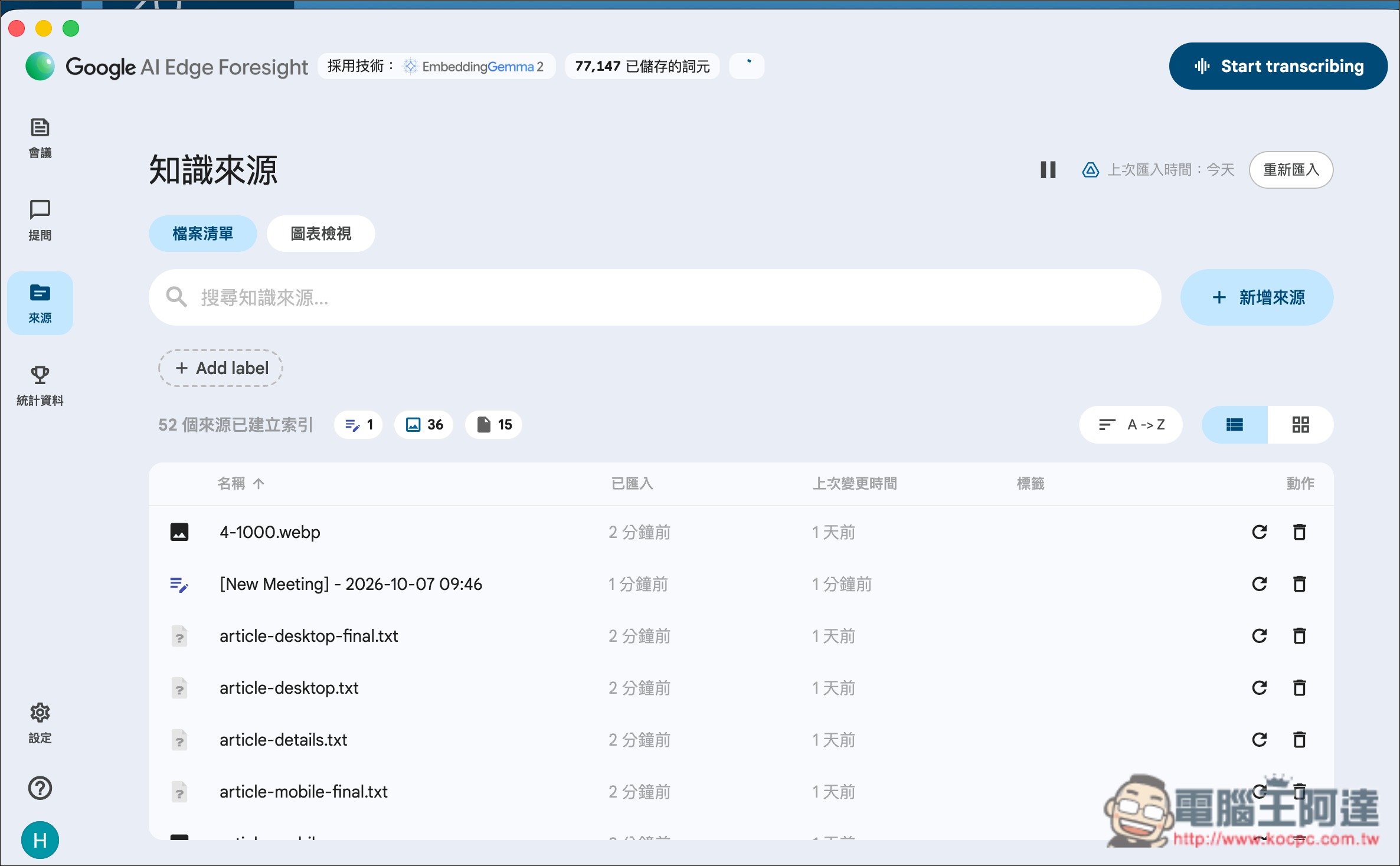Sort by 名稱 column header

[x=241, y=484]
